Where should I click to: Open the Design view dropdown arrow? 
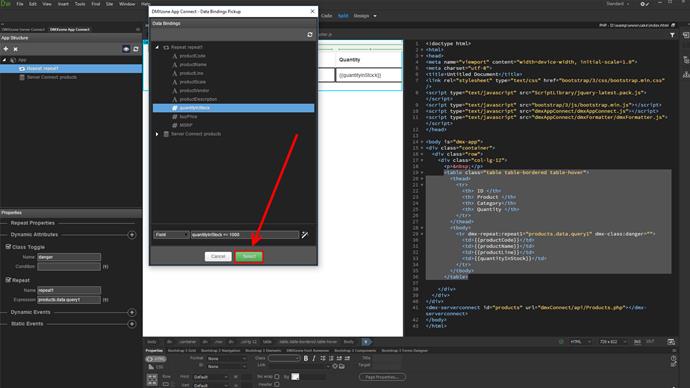click(375, 16)
